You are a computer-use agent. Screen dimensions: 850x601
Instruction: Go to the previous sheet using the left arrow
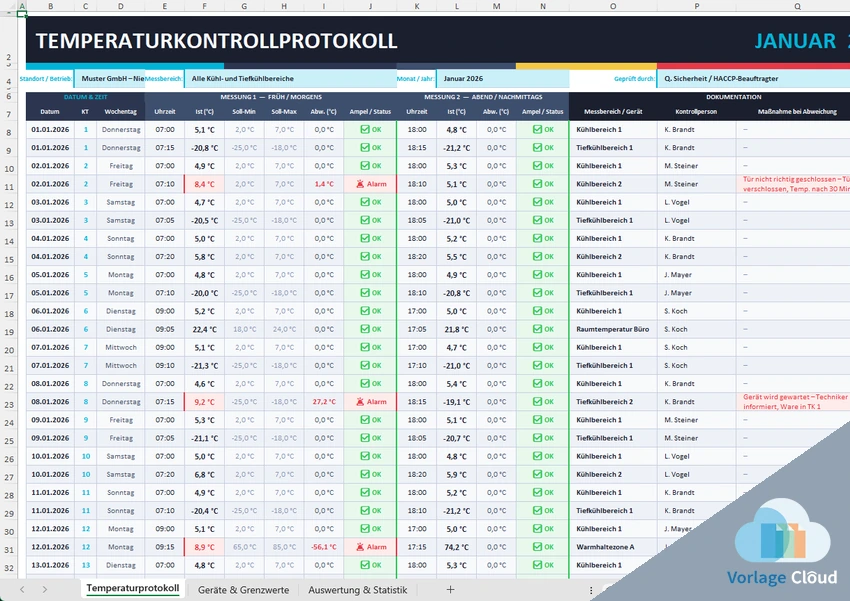pos(22,590)
